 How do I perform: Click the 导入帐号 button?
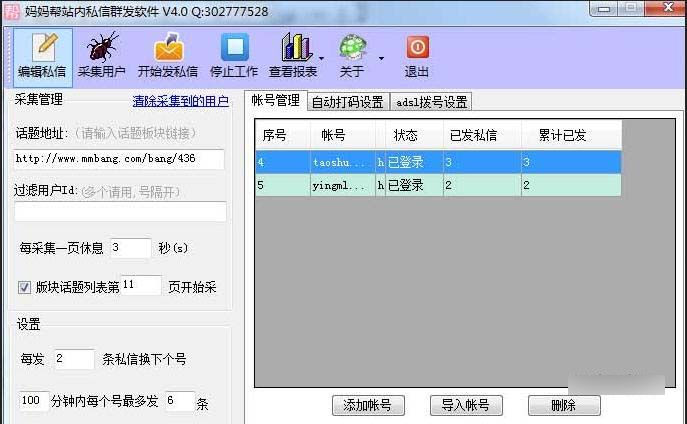coord(465,405)
